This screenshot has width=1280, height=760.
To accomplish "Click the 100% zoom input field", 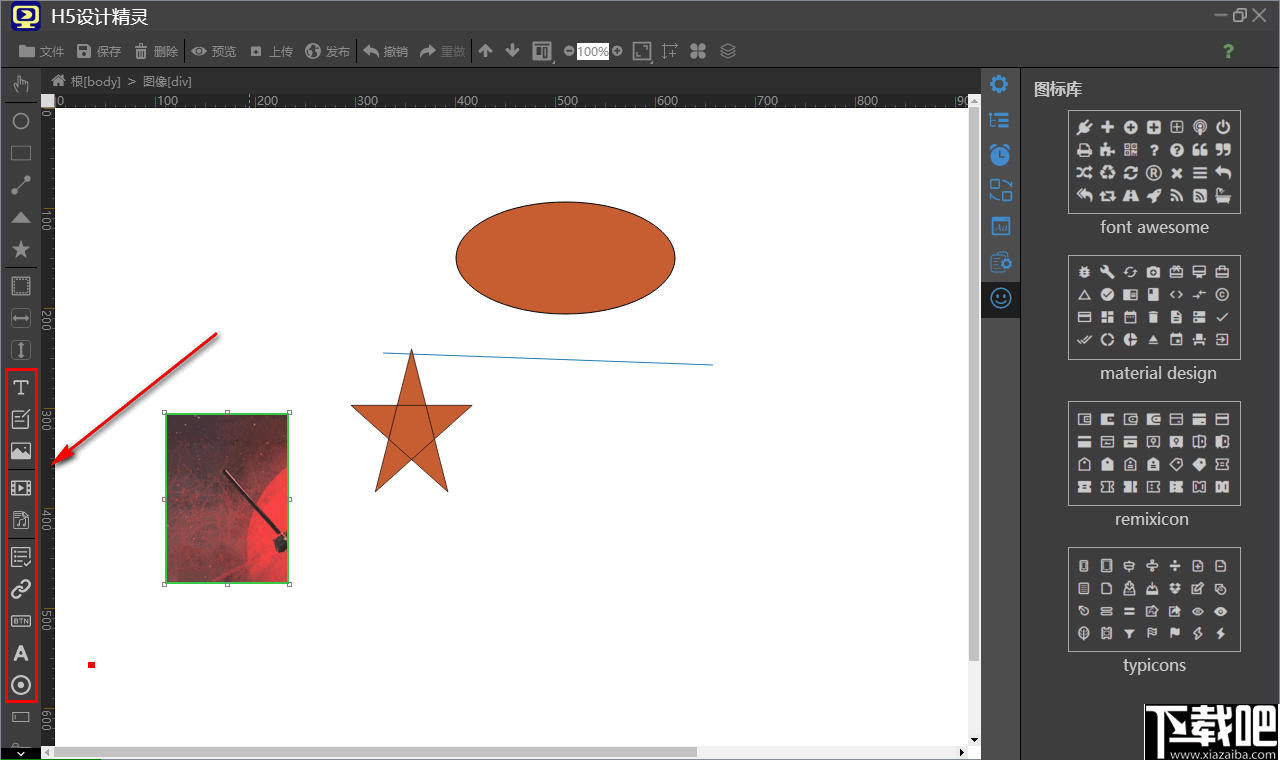I will pos(592,51).
